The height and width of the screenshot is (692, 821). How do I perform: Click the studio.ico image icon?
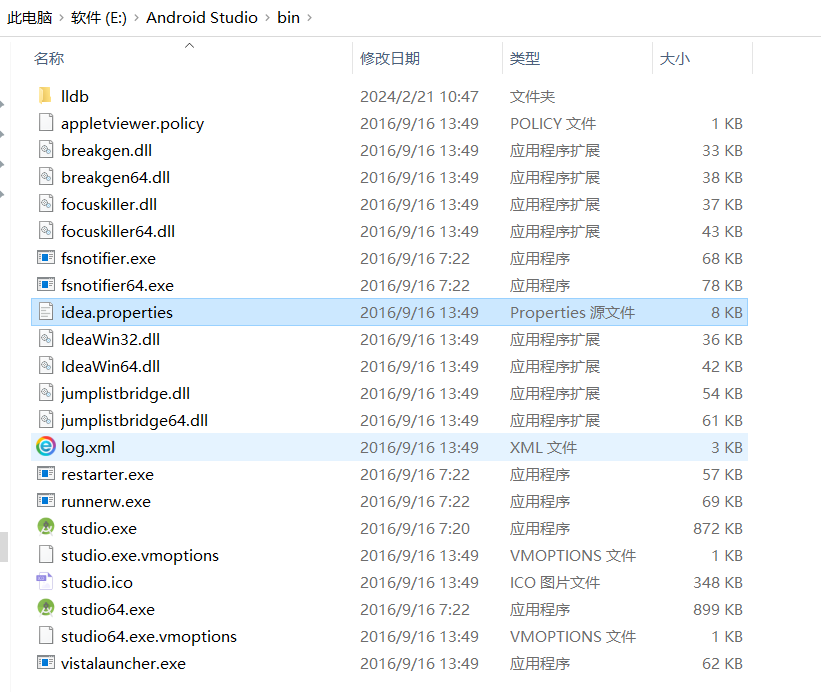coord(45,582)
